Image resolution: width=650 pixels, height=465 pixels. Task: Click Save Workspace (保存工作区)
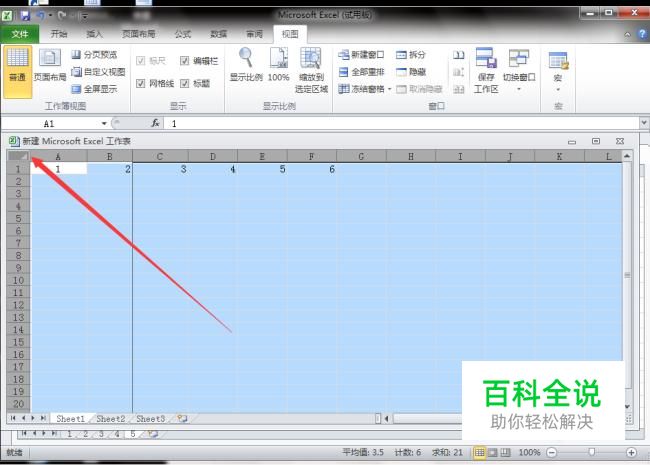[x=486, y=70]
